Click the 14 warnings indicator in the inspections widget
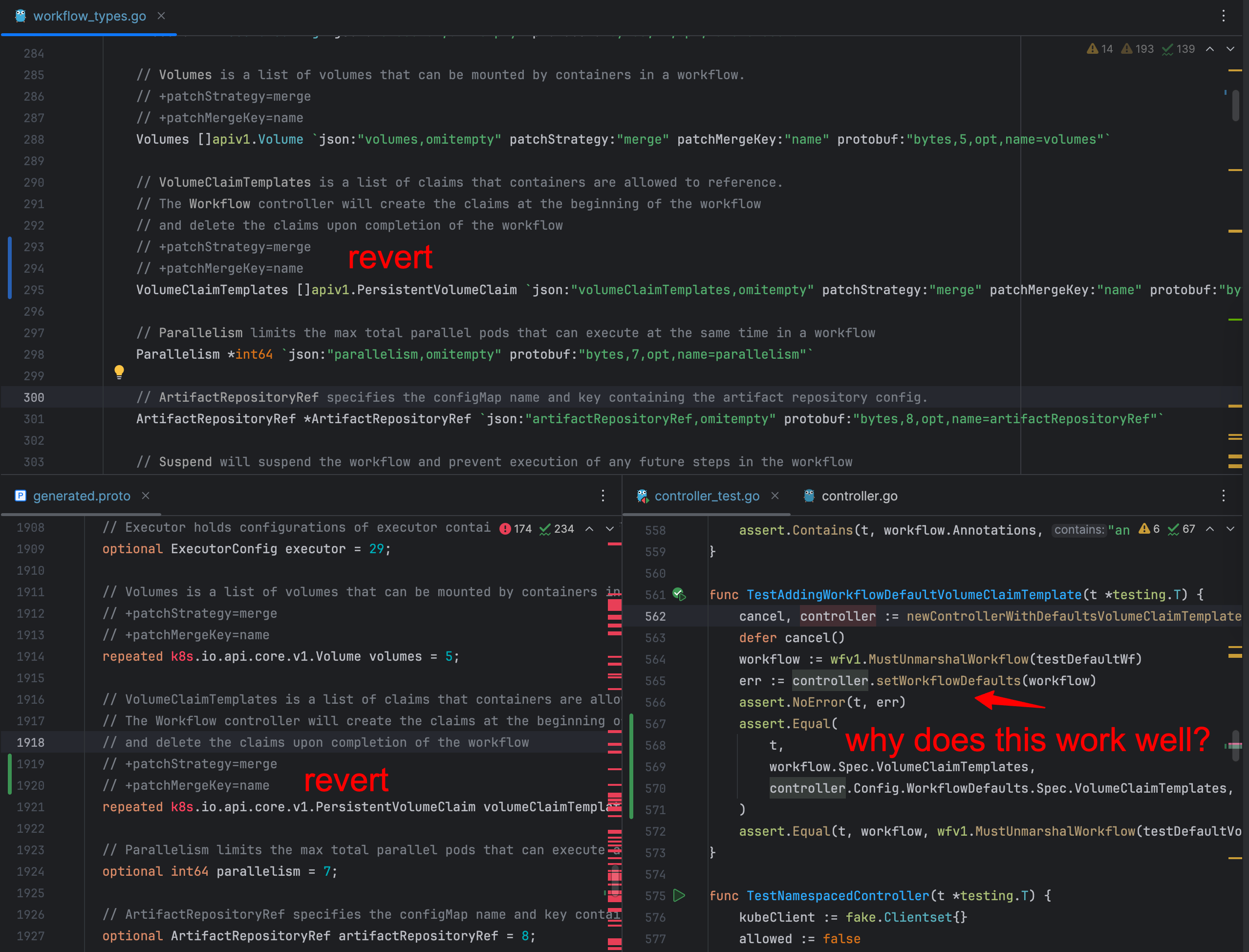This screenshot has height=952, width=1249. 1099,49
